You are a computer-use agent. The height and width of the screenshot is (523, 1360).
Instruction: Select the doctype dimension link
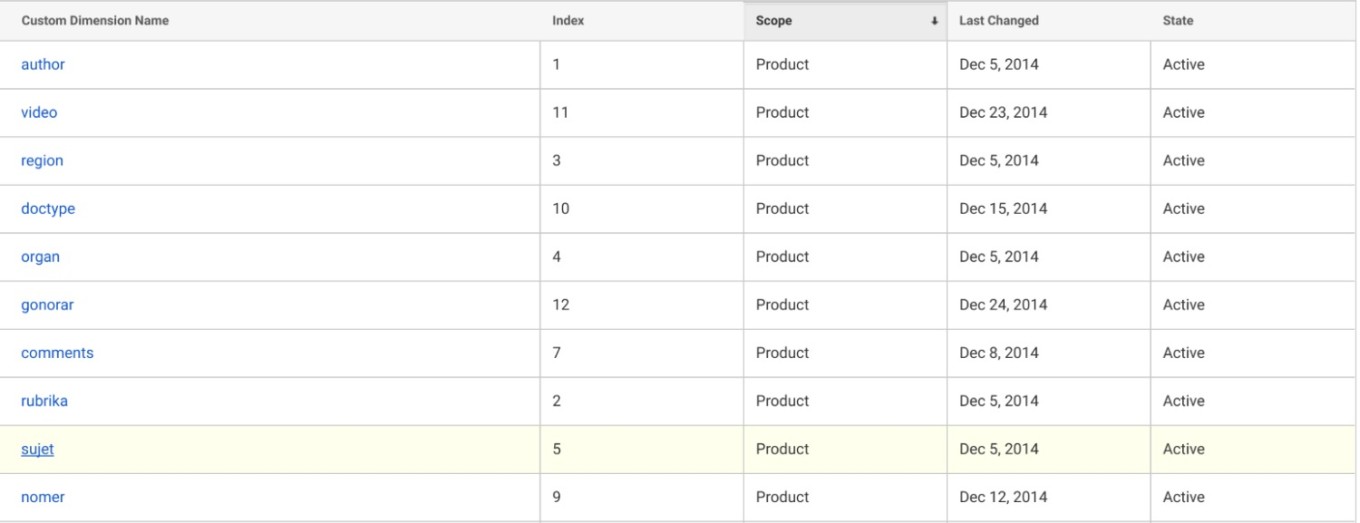point(48,208)
